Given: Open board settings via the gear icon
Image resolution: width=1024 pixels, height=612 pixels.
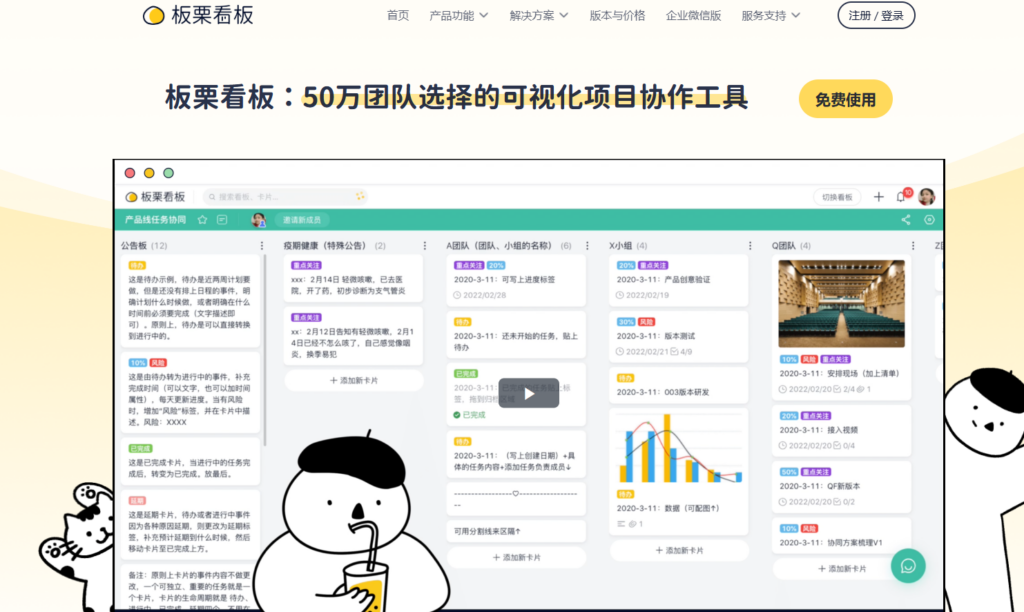Looking at the screenshot, I should (930, 219).
